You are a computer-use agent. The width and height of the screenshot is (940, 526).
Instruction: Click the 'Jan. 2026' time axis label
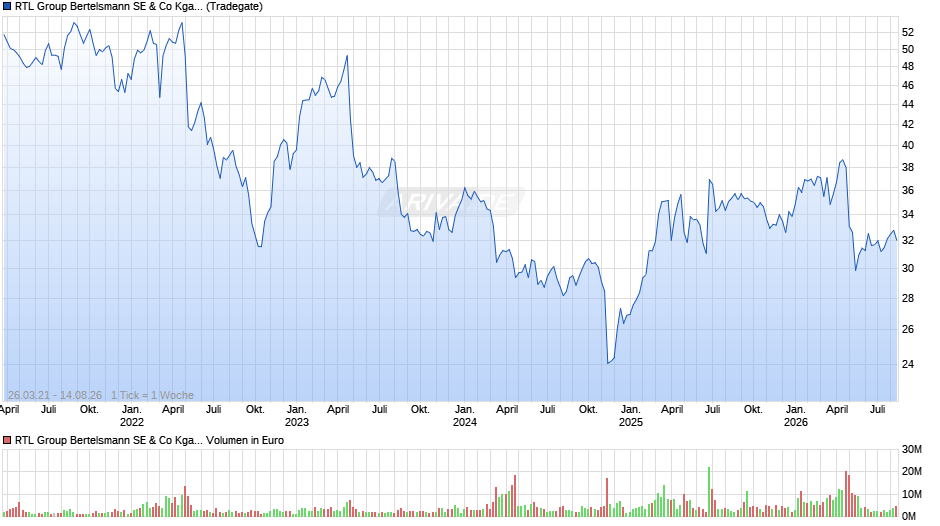click(796, 416)
